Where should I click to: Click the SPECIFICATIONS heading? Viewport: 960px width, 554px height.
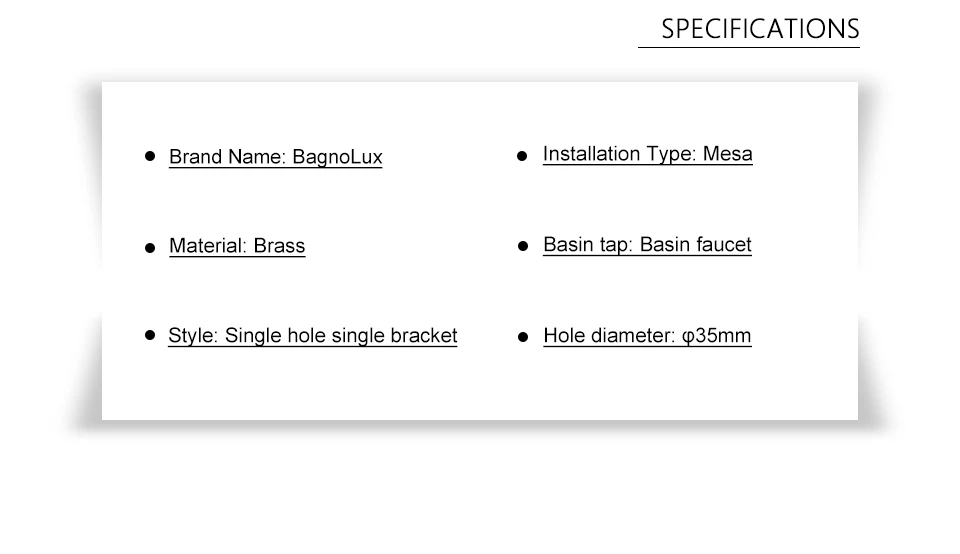click(x=760, y=29)
